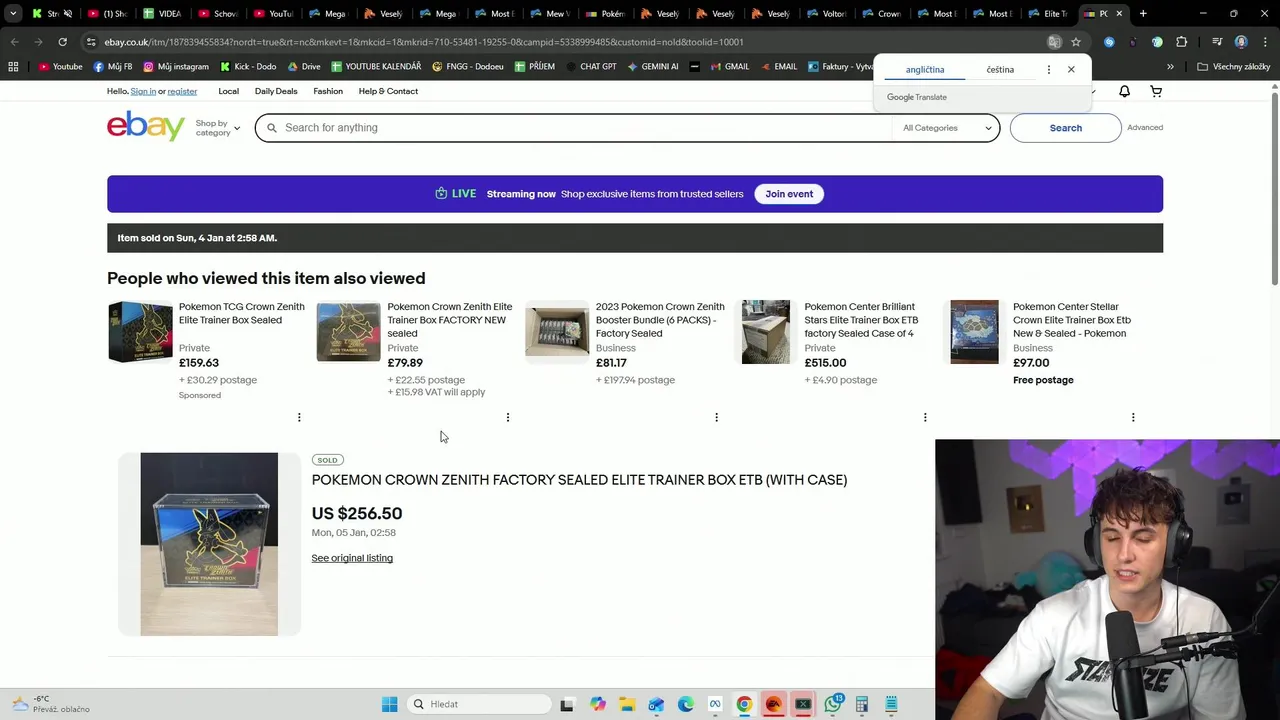This screenshot has width=1280, height=720.
Task: Open Notepad from the taskbar
Action: (891, 704)
